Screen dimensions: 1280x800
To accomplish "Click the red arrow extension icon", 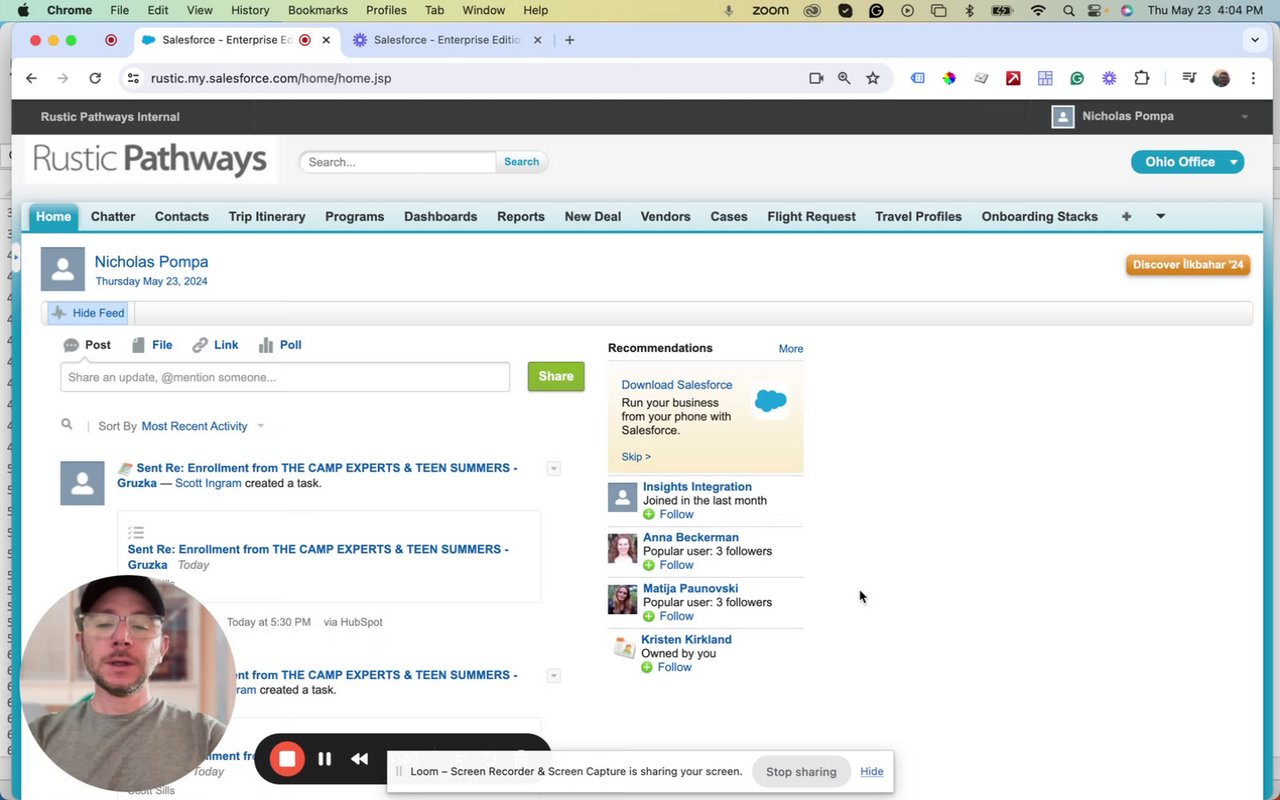I will point(1013,78).
